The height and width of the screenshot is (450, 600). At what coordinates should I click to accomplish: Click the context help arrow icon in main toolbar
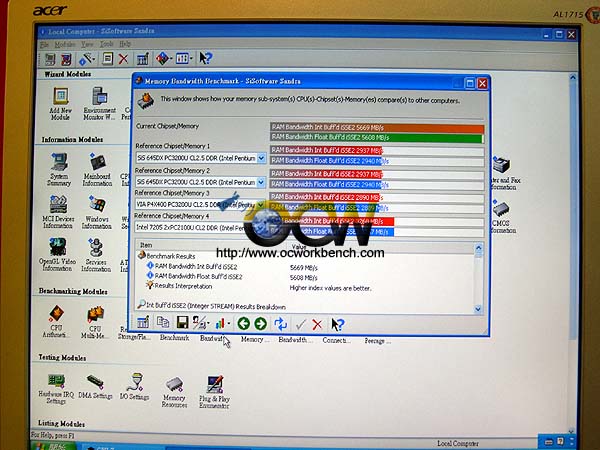205,58
